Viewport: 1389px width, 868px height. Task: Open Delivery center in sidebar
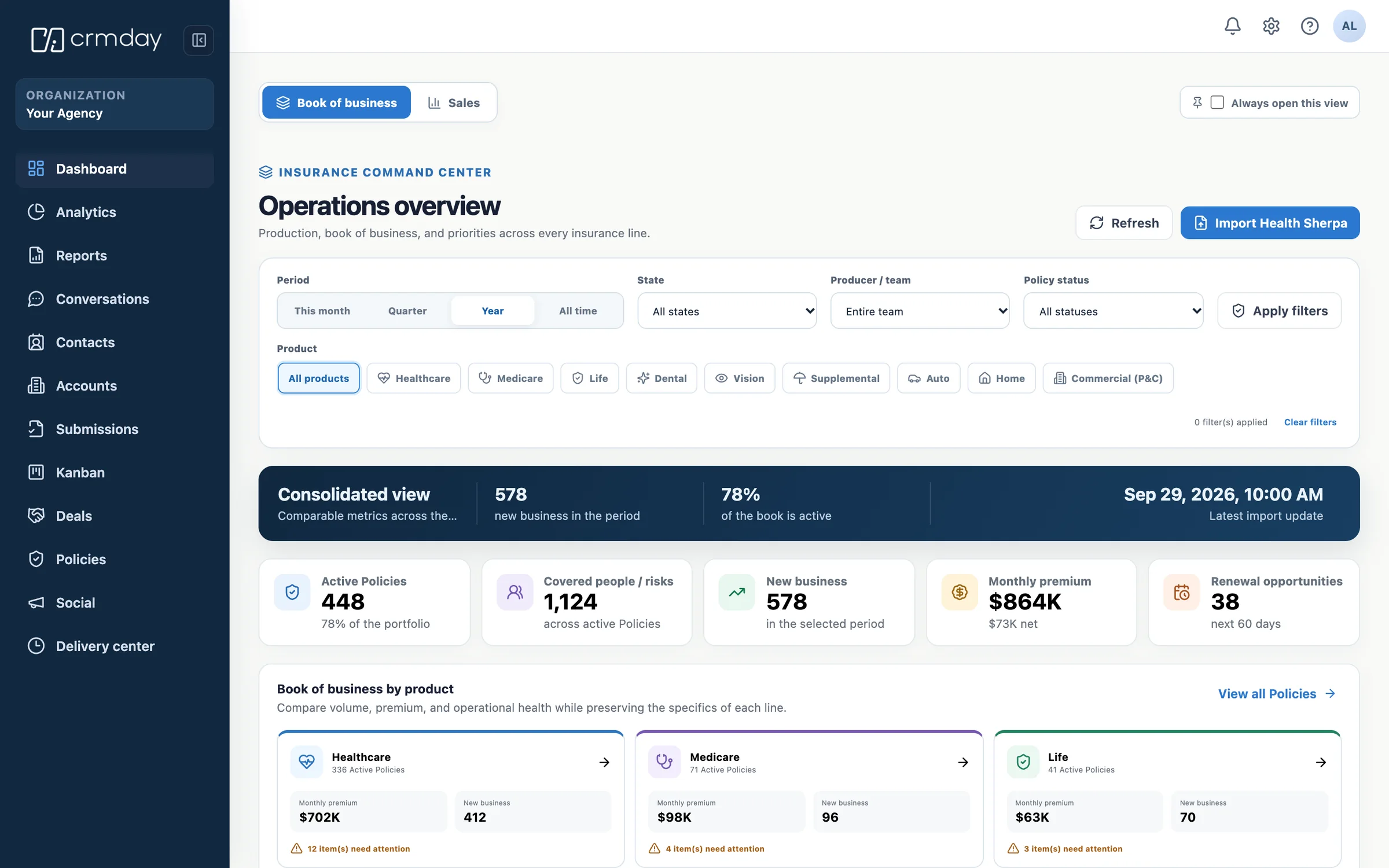tap(115, 646)
